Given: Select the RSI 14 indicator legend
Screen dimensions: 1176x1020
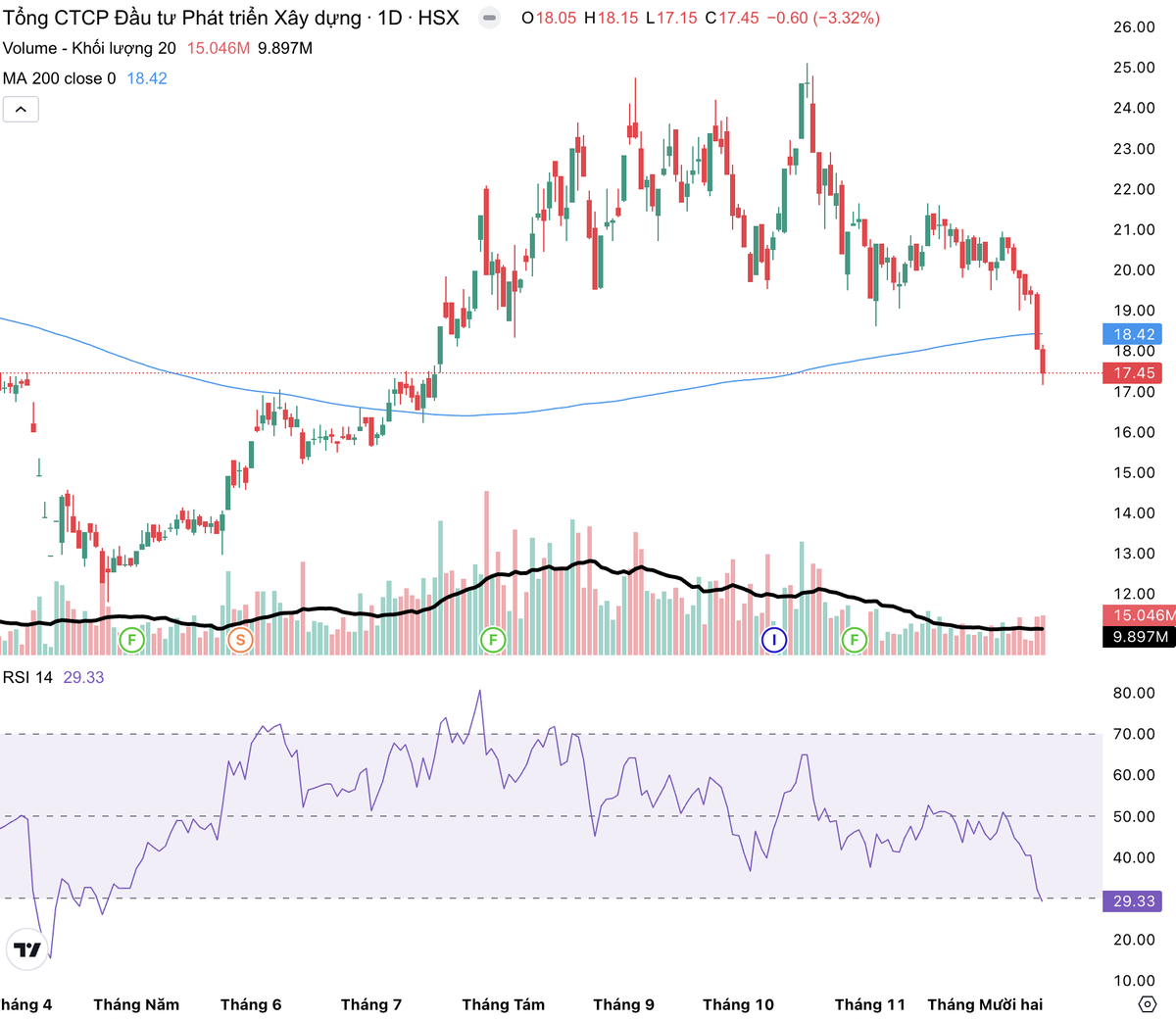Looking at the screenshot, I should click(x=28, y=677).
